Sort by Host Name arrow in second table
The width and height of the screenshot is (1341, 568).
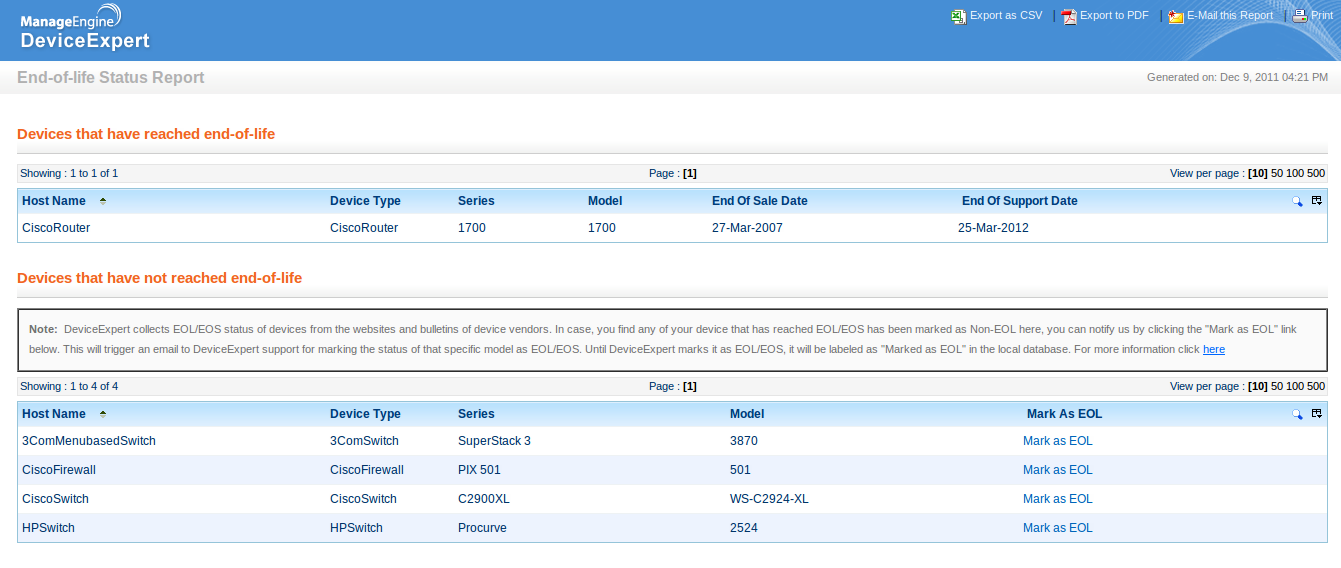[102, 414]
